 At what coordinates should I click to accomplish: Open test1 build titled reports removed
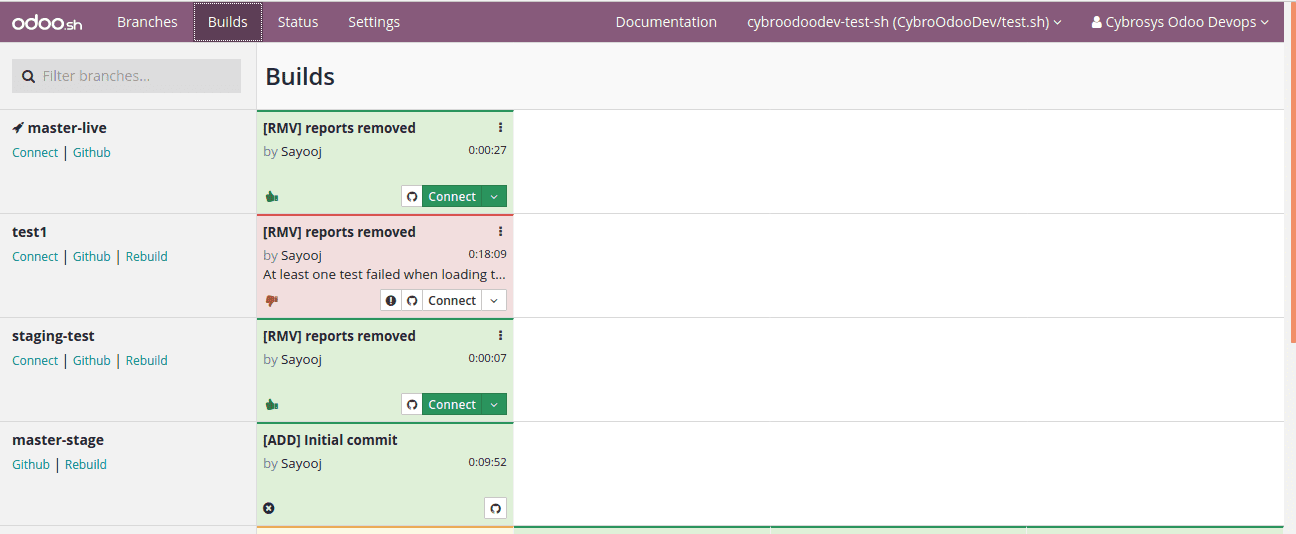339,232
